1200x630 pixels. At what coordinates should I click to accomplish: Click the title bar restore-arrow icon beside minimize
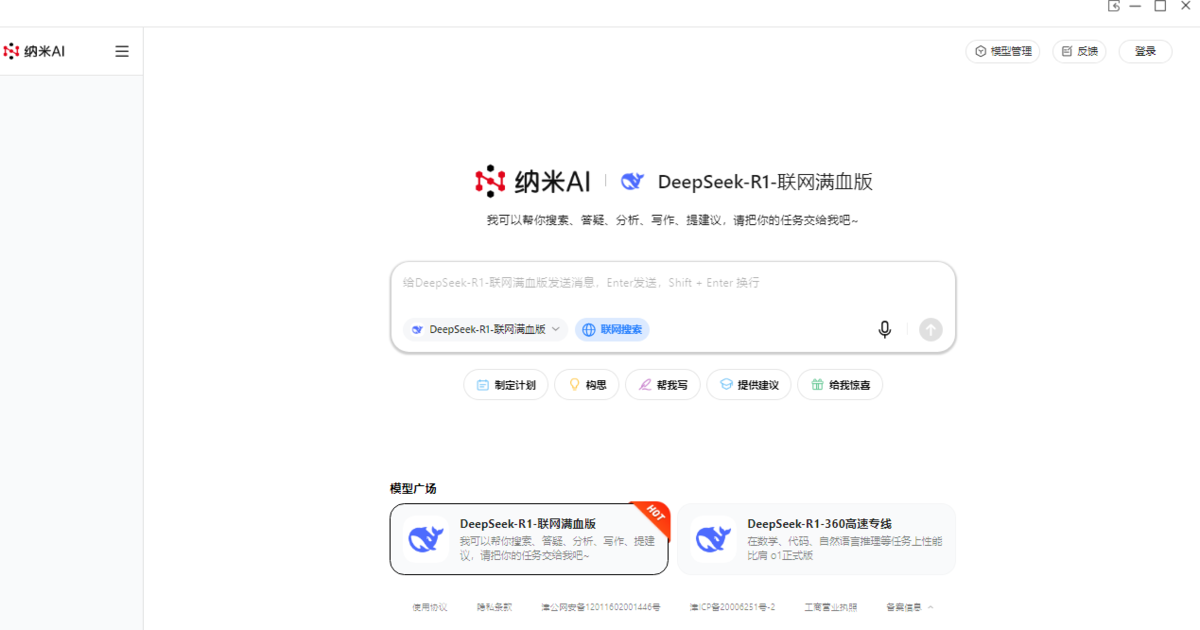coord(1114,6)
